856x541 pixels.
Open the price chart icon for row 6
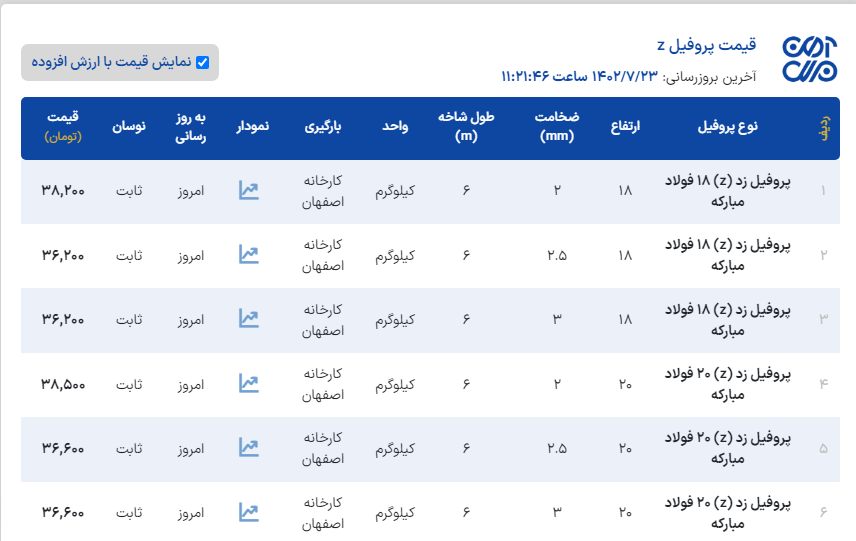[249, 512]
